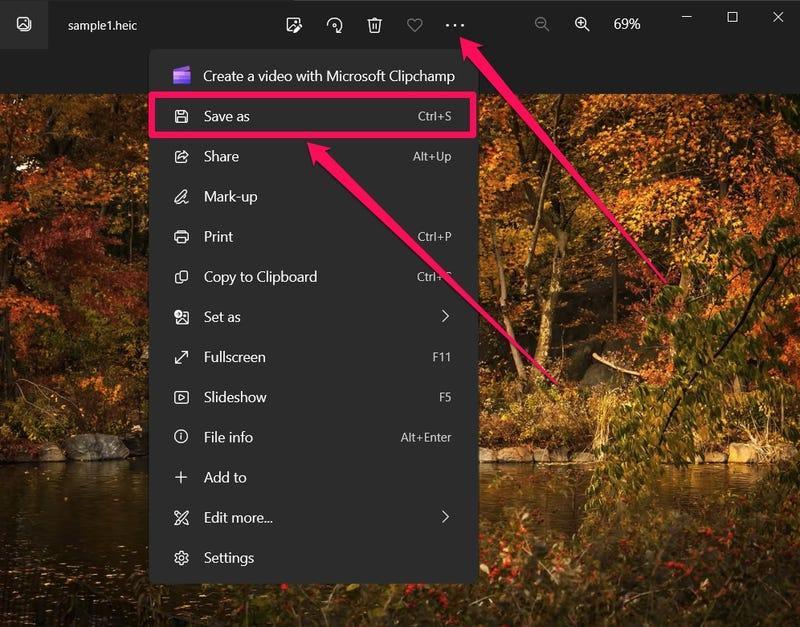Open the Edit image tool
Viewport: 800px width, 627px height.
[x=294, y=24]
